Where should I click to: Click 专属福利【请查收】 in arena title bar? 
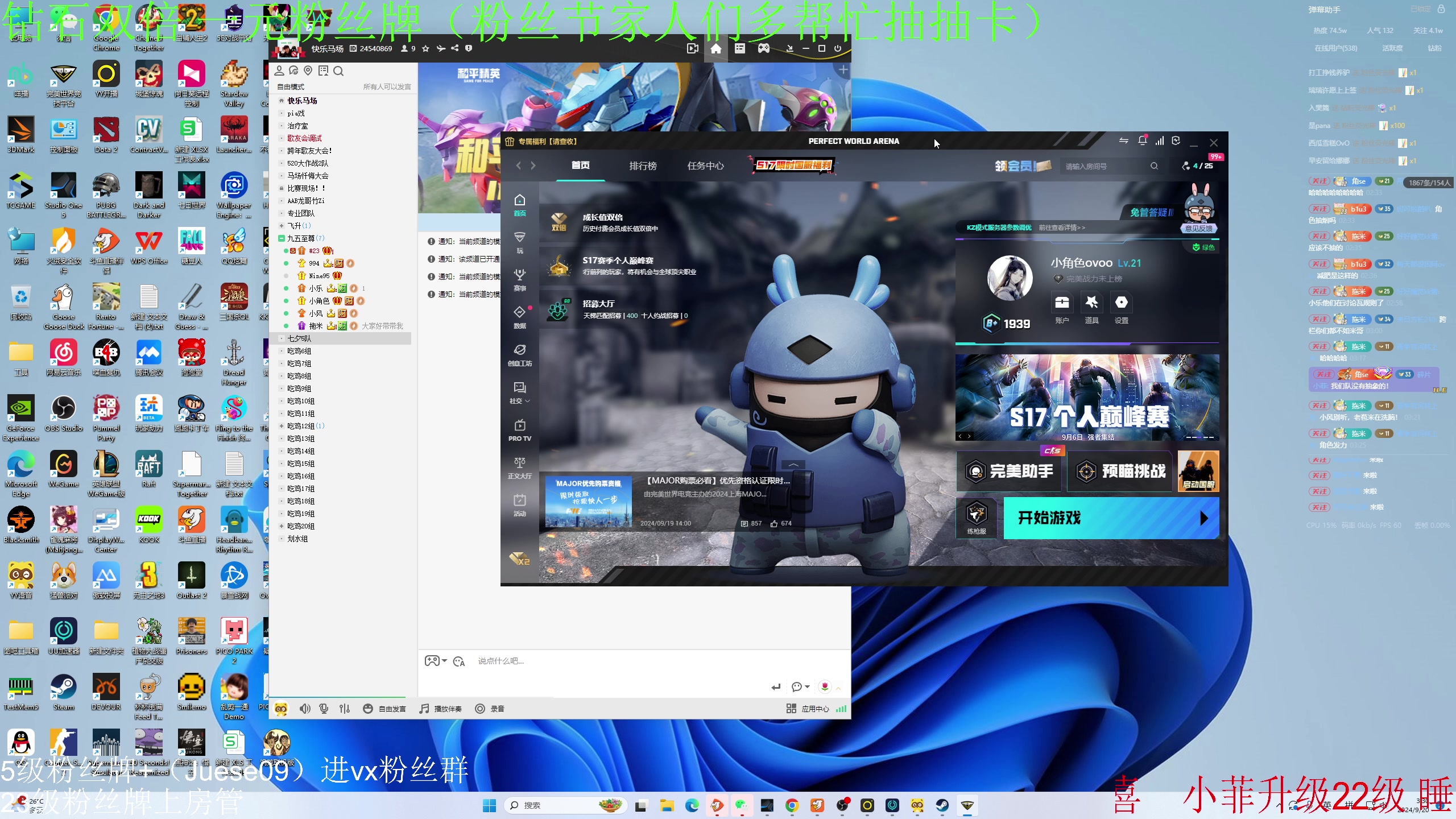point(543,142)
